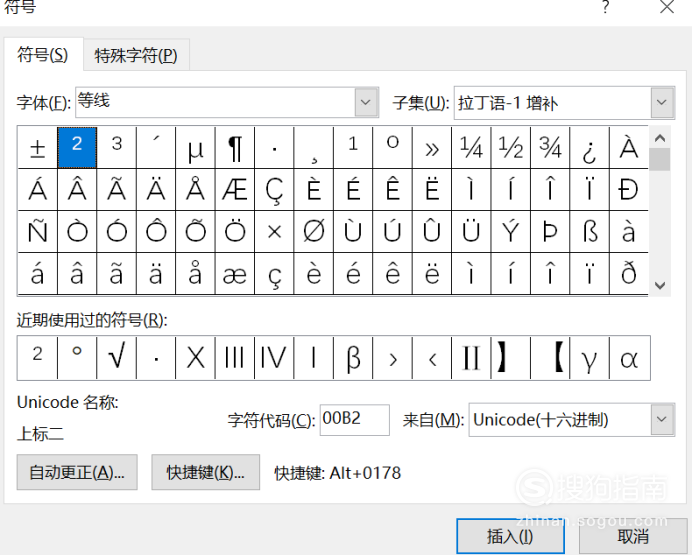This screenshot has width=692, height=555.
Task: Pick recently used › angle quote symbol
Action: tap(392, 358)
